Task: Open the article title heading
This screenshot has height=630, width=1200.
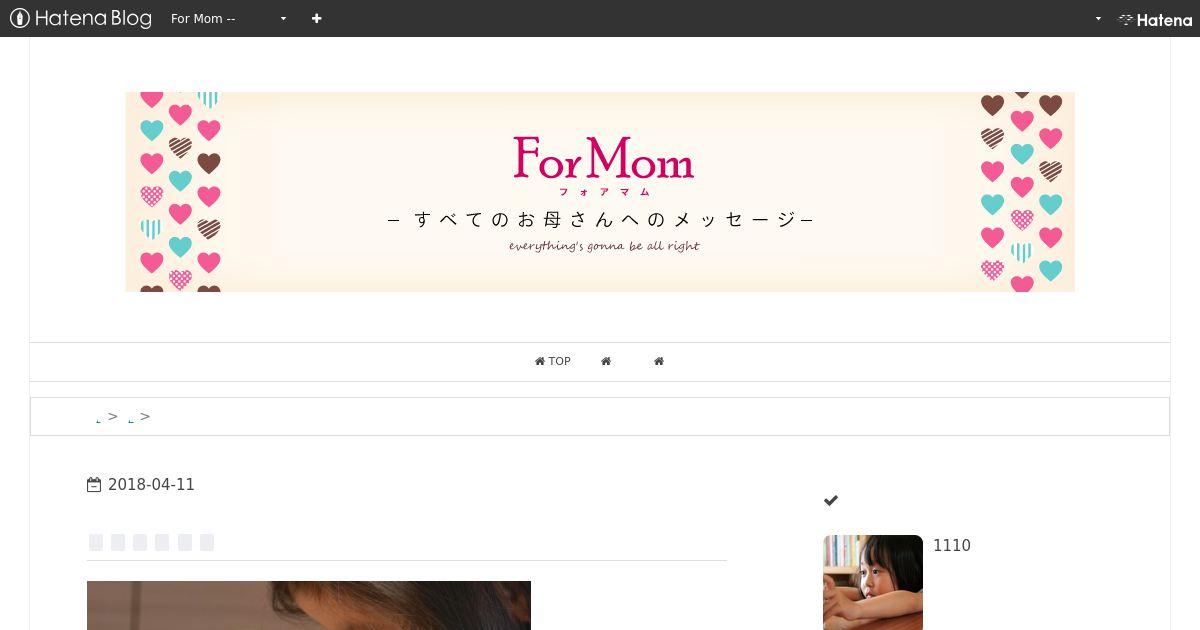Action: [x=151, y=542]
